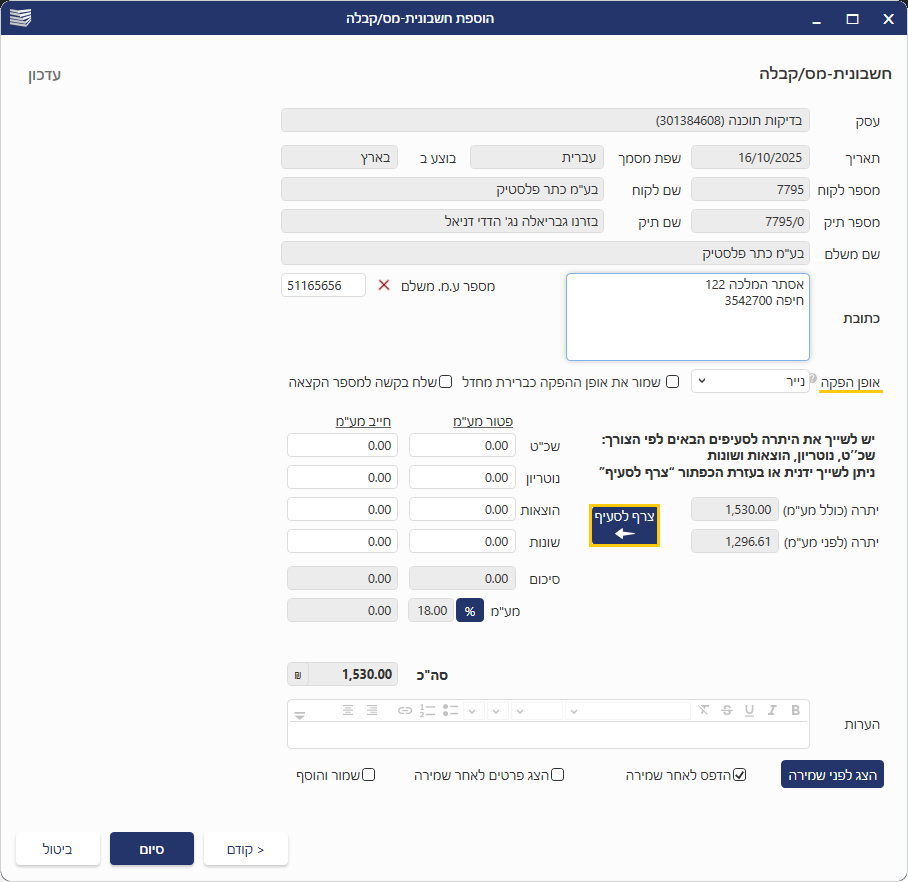The height and width of the screenshot is (882, 908).
Task: Enable the שמור והוסף checkbox
Action: click(x=368, y=775)
